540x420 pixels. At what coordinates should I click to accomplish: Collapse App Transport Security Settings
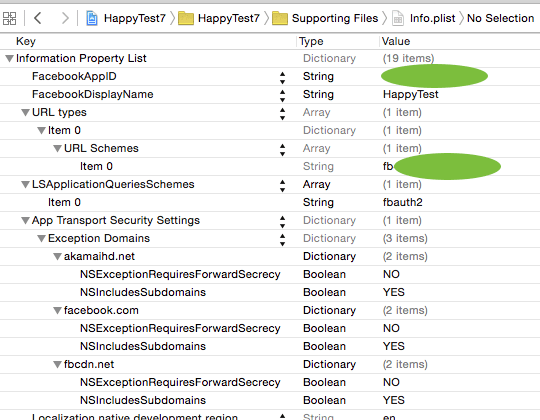pyautogui.click(x=25, y=221)
